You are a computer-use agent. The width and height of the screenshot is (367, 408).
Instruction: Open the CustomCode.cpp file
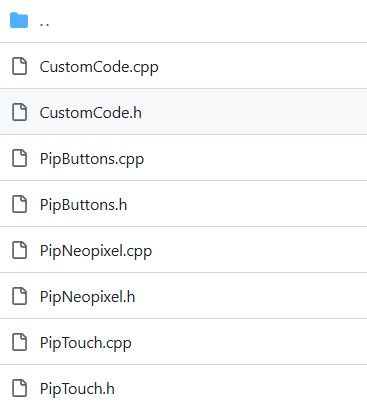(99, 67)
